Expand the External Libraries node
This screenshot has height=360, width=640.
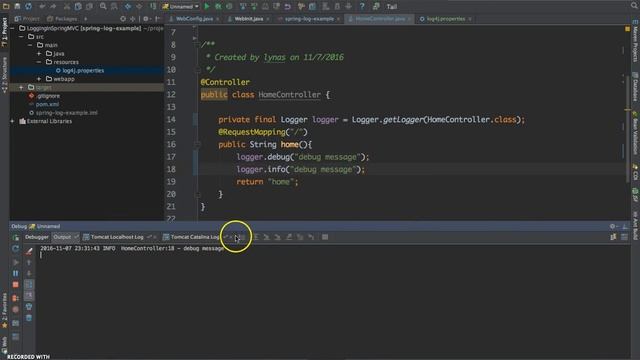(x=13, y=121)
